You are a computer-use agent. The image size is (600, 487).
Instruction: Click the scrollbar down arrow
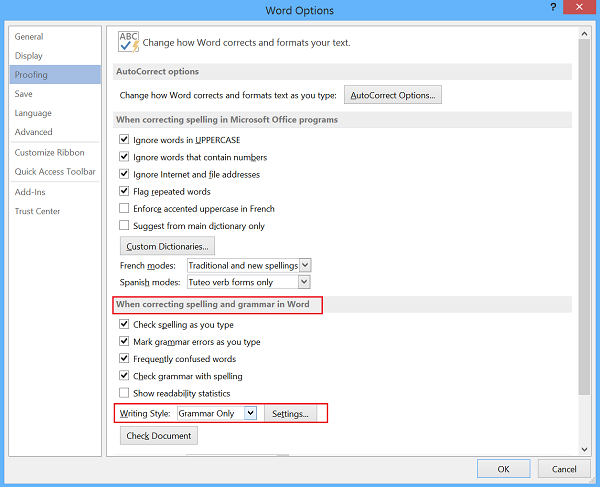[584, 450]
